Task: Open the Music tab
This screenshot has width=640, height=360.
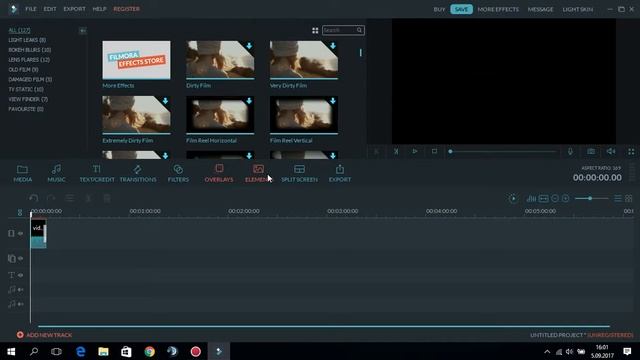Action: click(x=56, y=173)
